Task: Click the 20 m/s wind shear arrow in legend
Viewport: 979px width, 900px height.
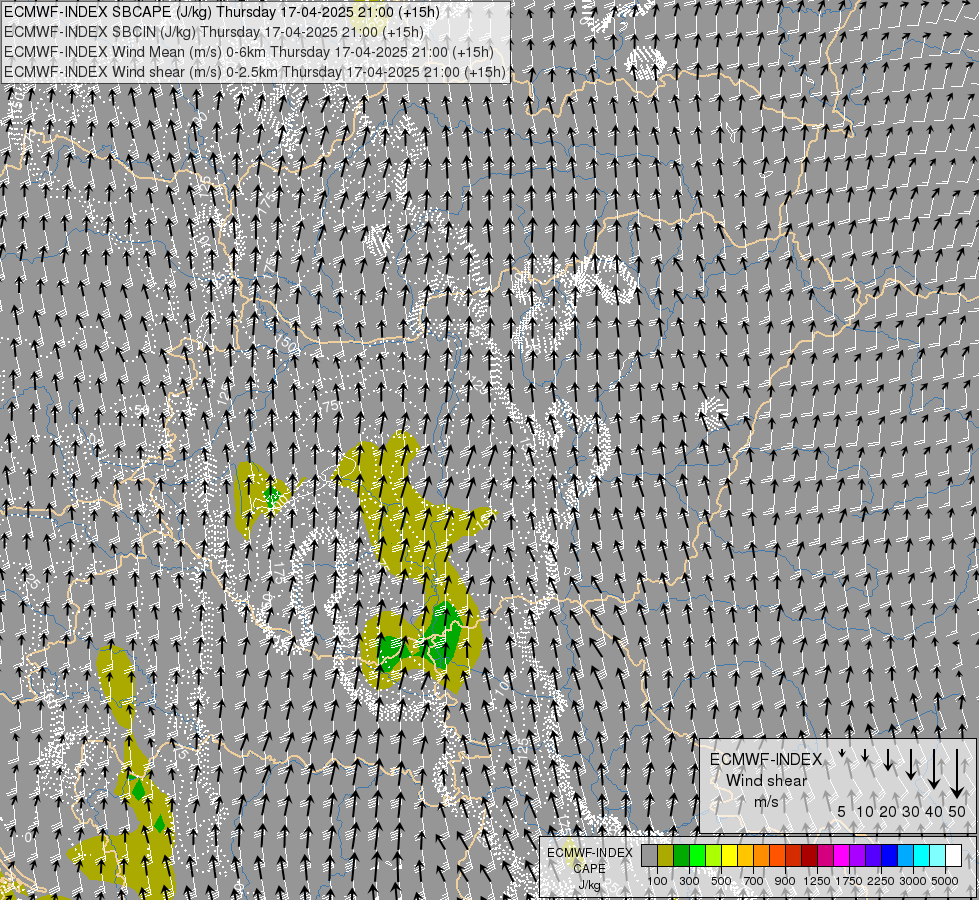Action: (888, 759)
